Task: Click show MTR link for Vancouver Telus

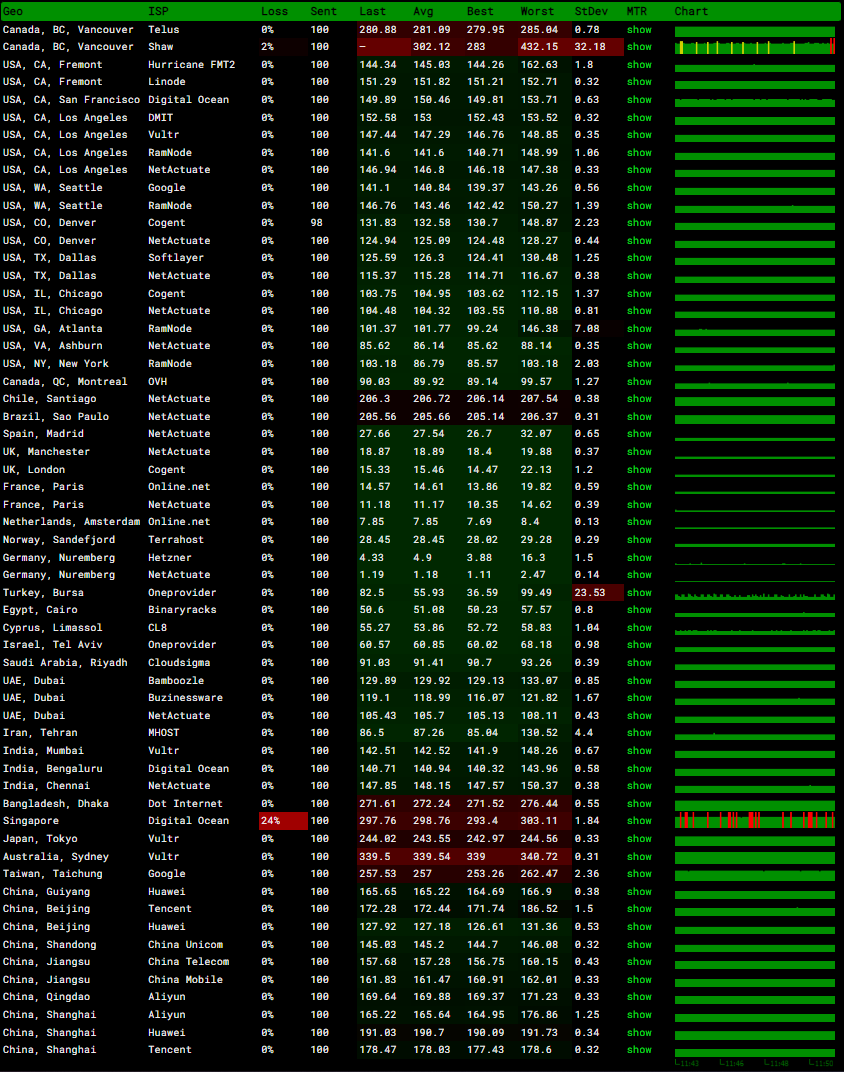Action: coord(639,29)
